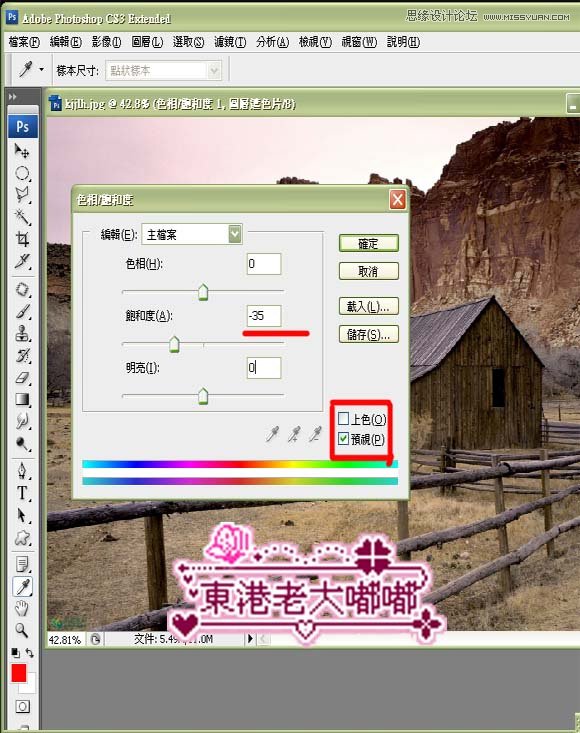The image size is (580, 733).
Task: Open the status bar info arrow menu
Action: click(x=250, y=638)
